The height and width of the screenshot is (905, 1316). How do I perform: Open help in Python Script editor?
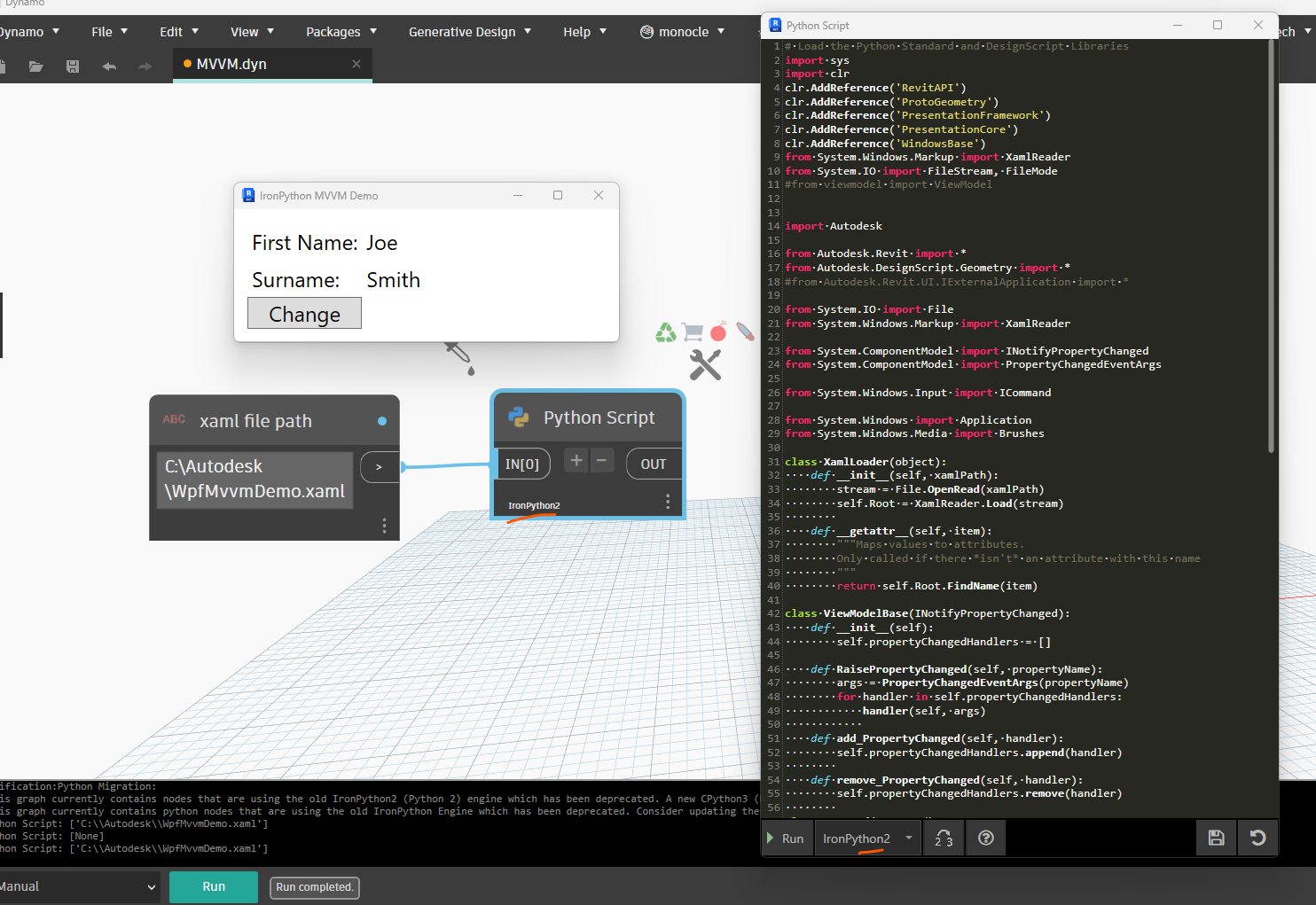(985, 839)
